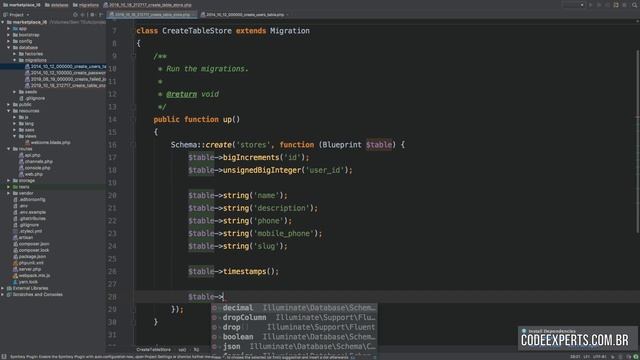Expand the factories folder
The height and width of the screenshot is (360, 640).
pyautogui.click(x=15, y=54)
